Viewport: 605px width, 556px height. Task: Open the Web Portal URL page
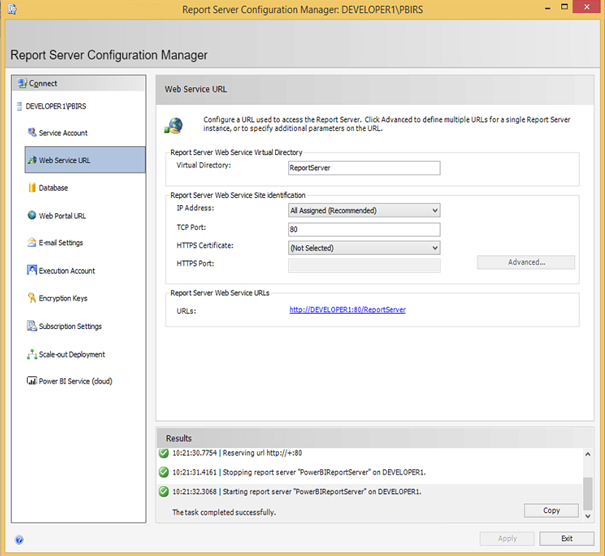tap(62, 216)
